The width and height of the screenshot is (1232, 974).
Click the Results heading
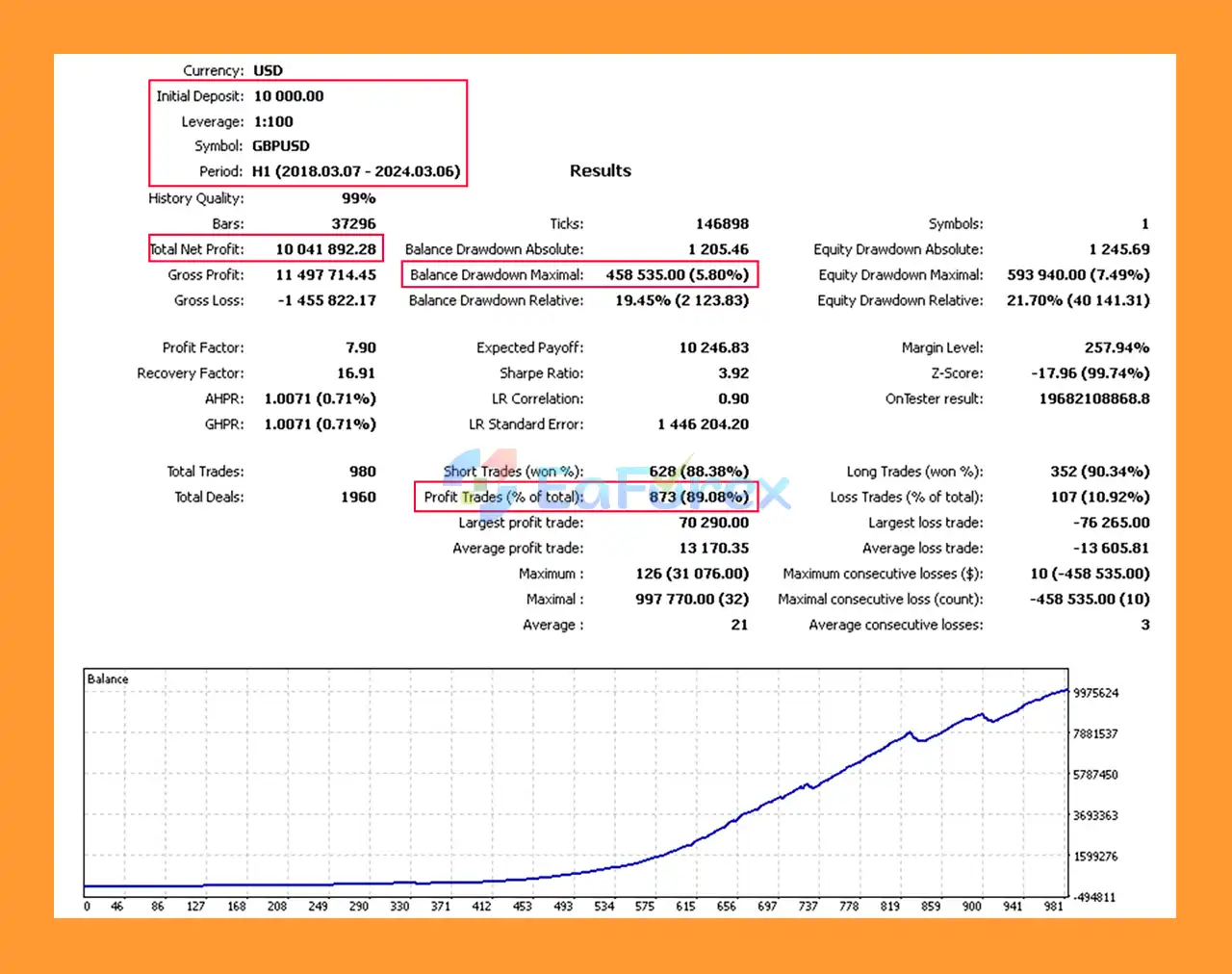pyautogui.click(x=600, y=171)
